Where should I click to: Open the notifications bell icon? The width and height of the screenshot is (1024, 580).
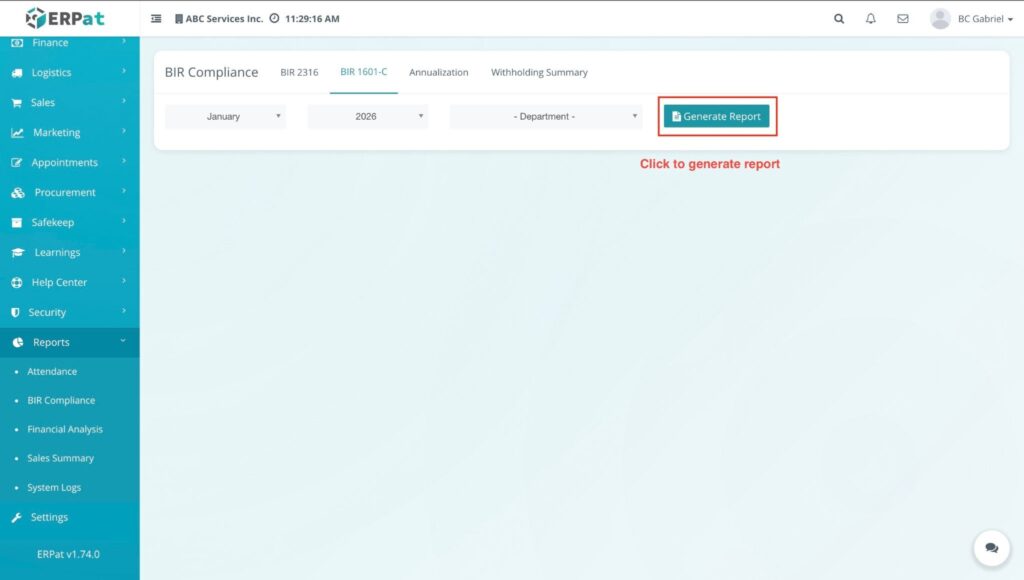(871, 19)
